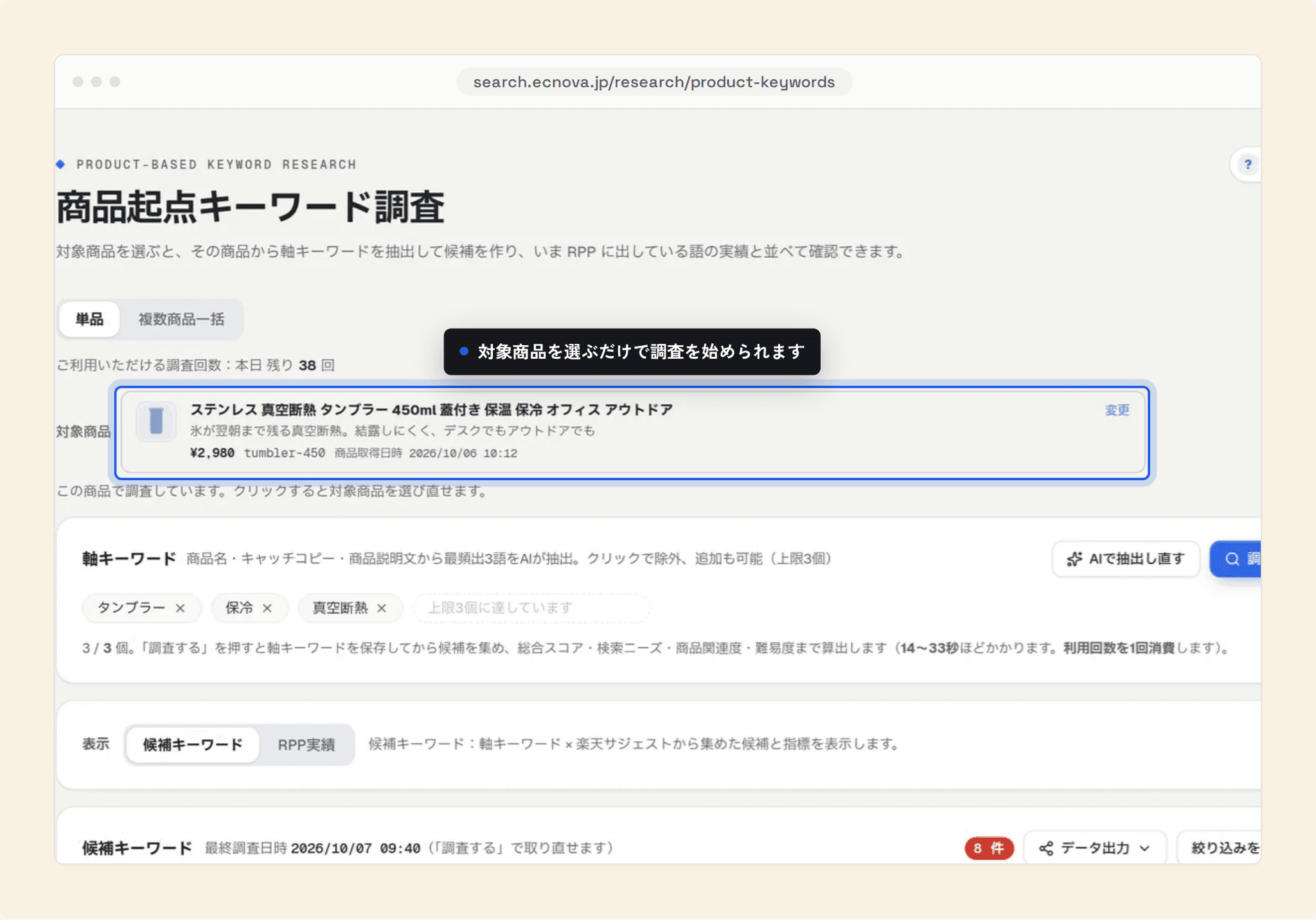Click the product title ステンレス 真空断熱 タンブラー
This screenshot has width=1316, height=920.
point(431,410)
